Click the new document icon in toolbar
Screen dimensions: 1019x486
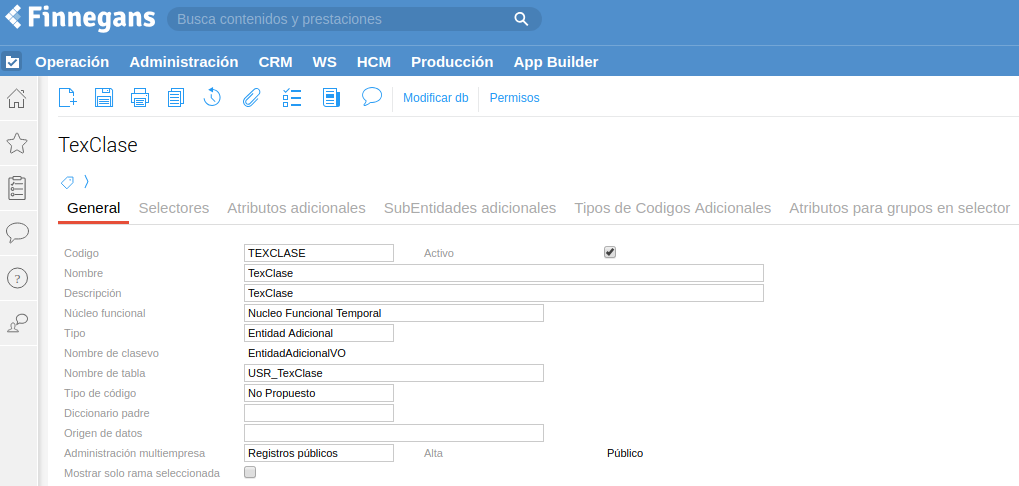click(68, 97)
